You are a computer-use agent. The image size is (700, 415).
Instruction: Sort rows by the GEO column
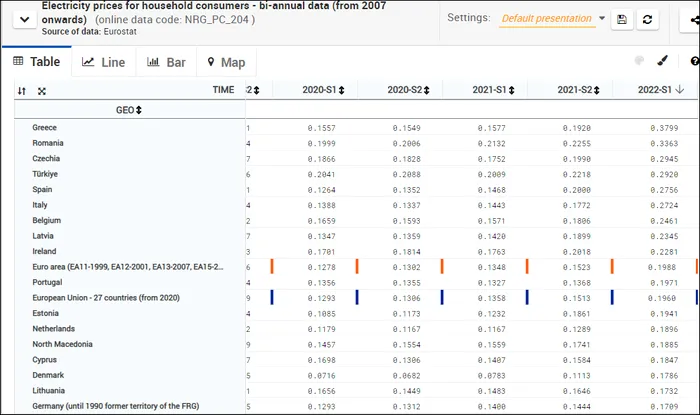tap(139, 110)
